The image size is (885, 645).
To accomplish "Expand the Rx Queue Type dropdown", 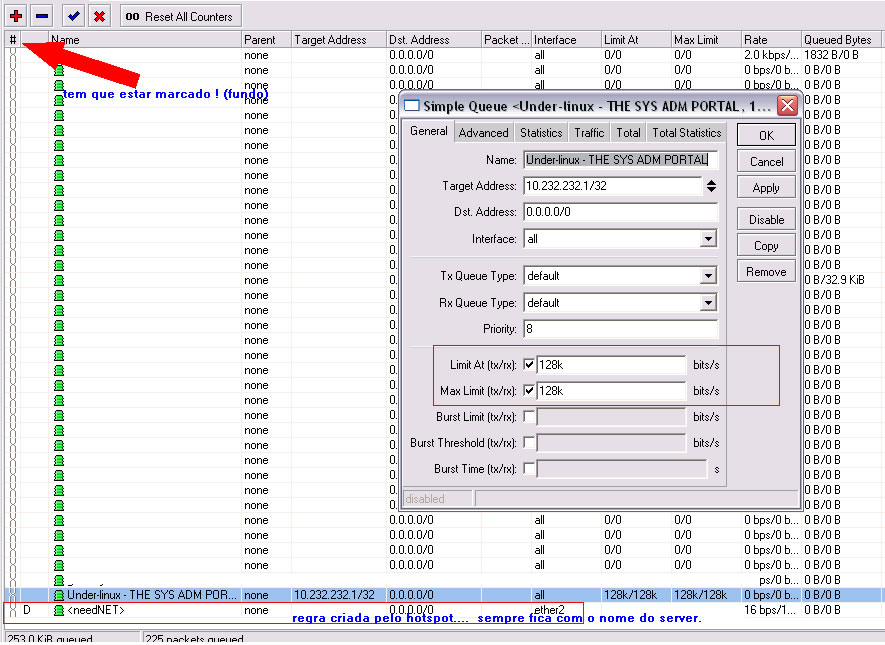I will [x=708, y=303].
